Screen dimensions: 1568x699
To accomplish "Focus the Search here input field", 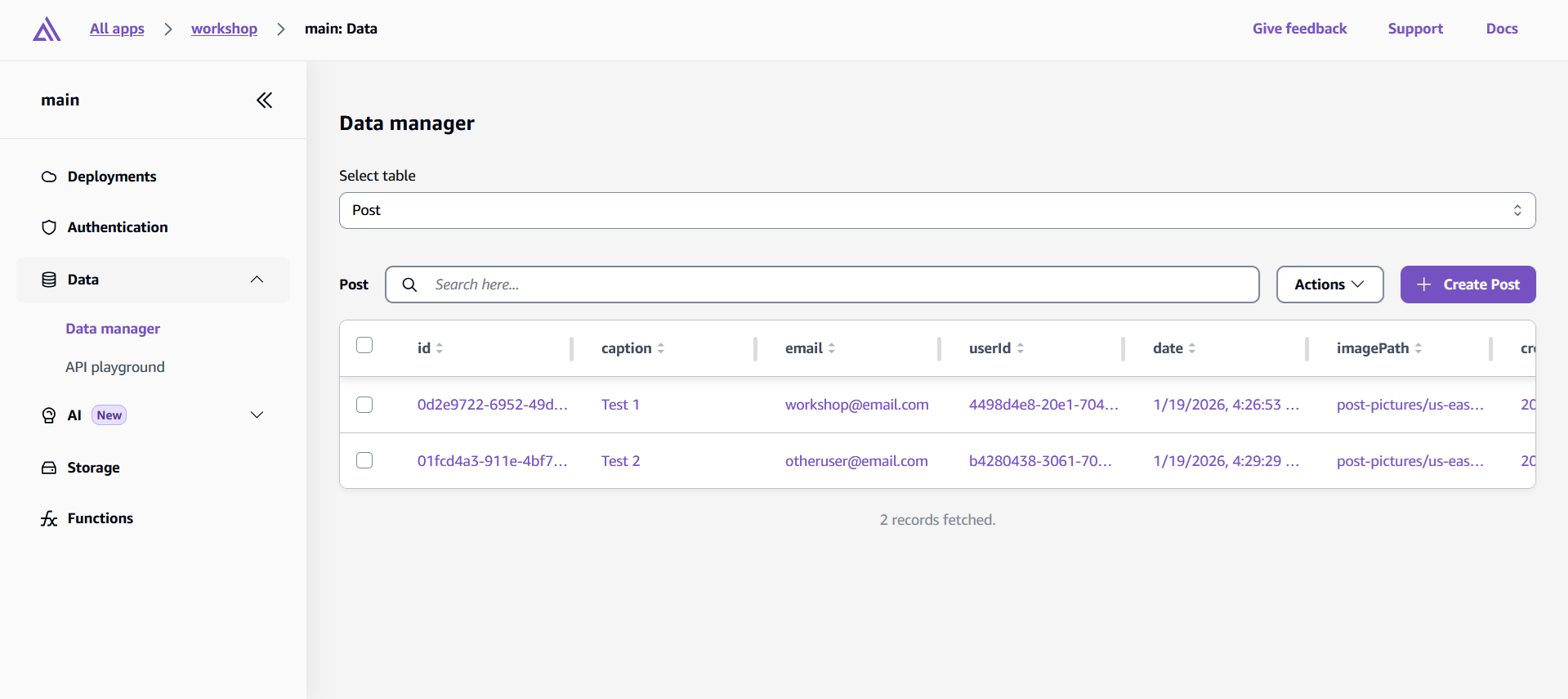I will tap(822, 285).
